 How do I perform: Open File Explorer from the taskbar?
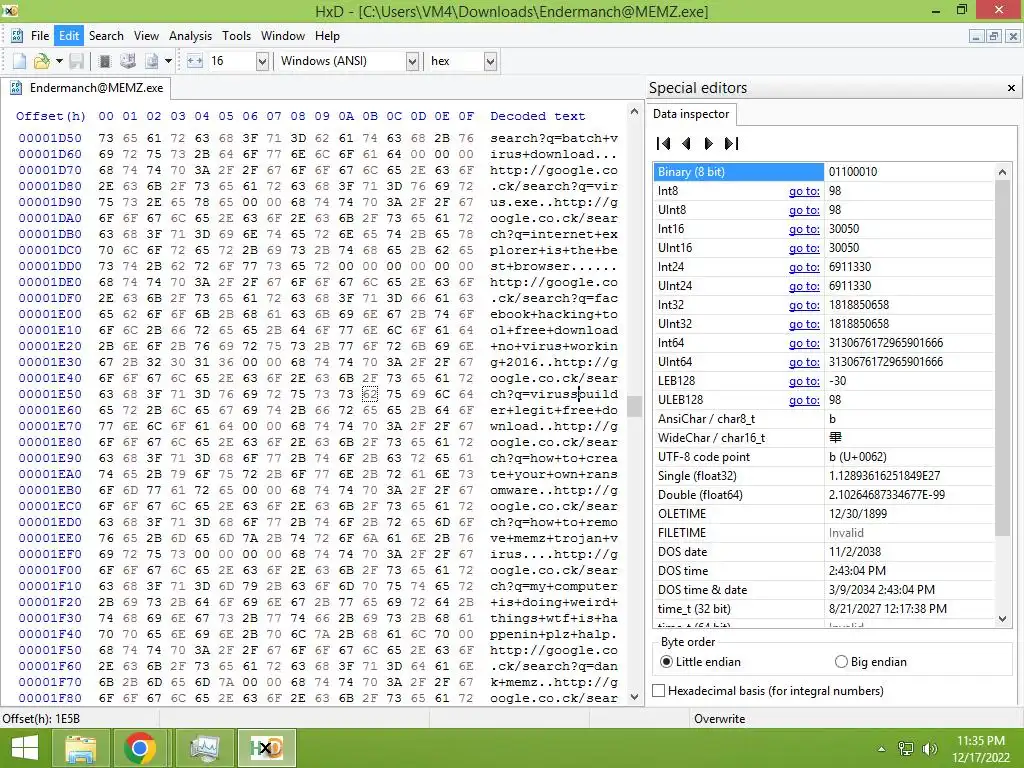pos(80,748)
